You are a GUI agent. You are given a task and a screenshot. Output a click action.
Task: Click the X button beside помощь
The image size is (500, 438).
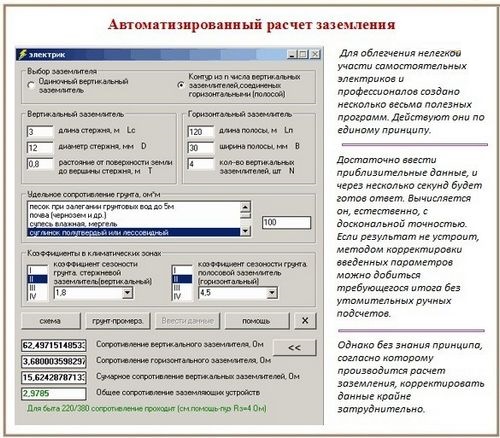(x=305, y=321)
